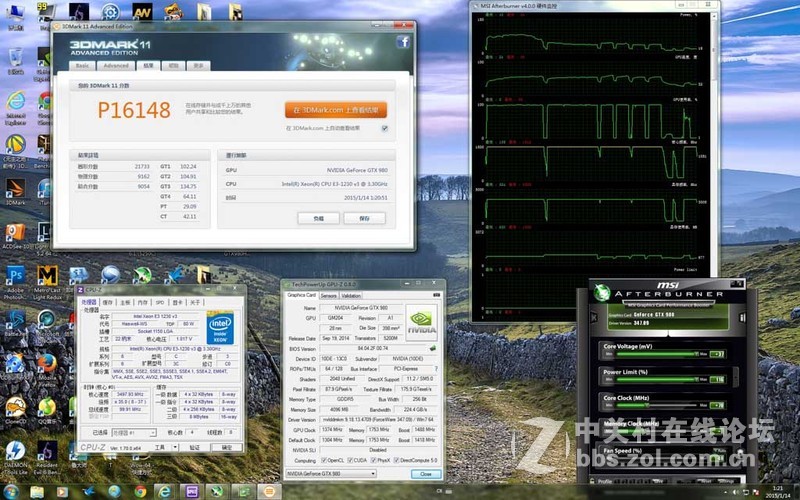Open GPU selection dropdown in GPU-Z
Viewport: 800px width, 500px height.
coord(331,473)
